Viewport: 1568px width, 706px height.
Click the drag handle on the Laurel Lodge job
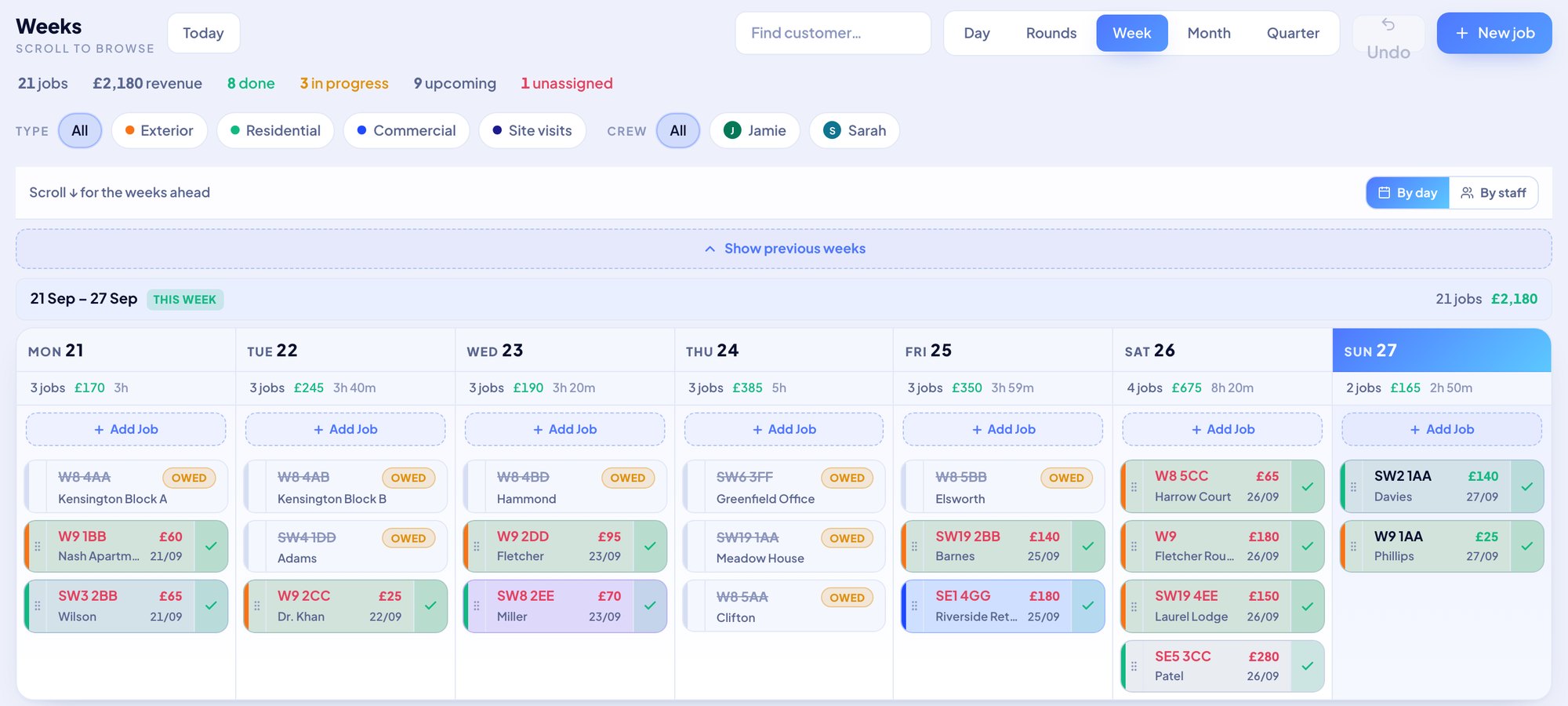(1134, 606)
